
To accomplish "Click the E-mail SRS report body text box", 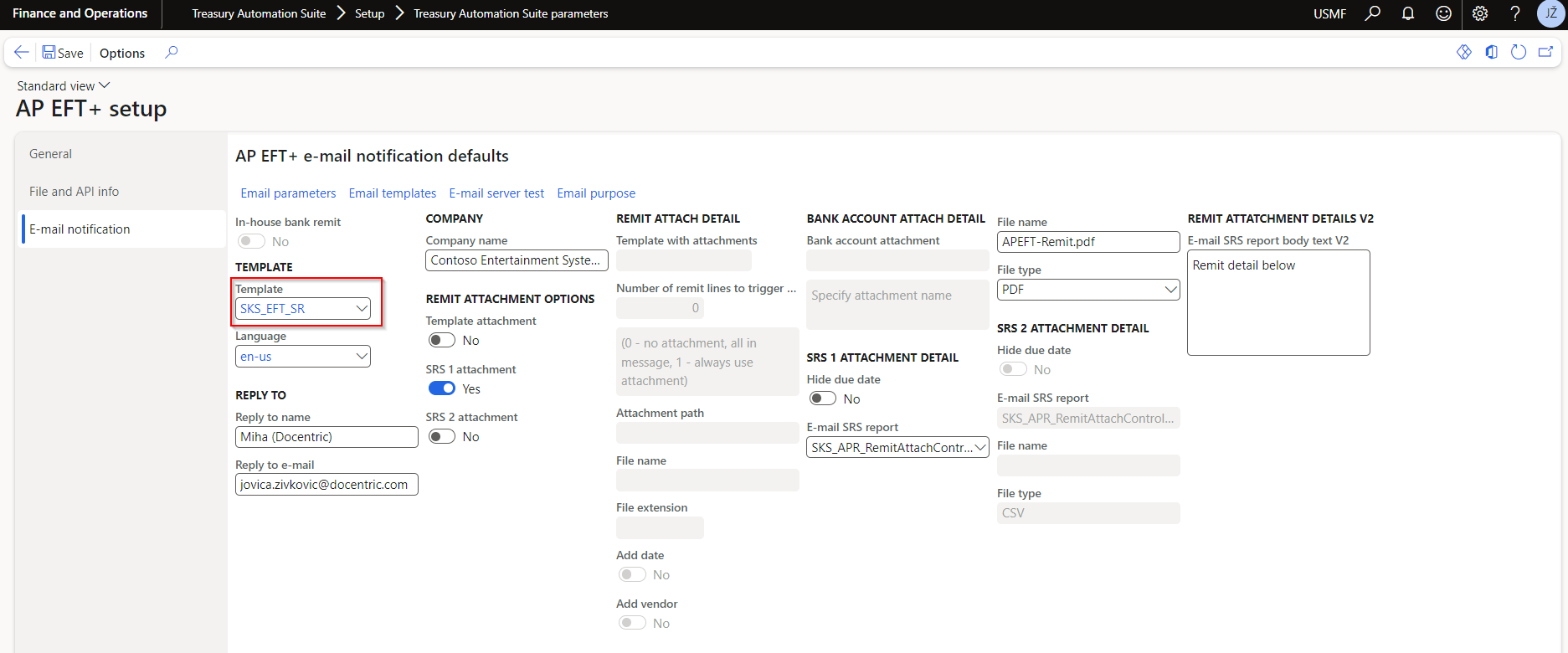I will tap(1278, 303).
